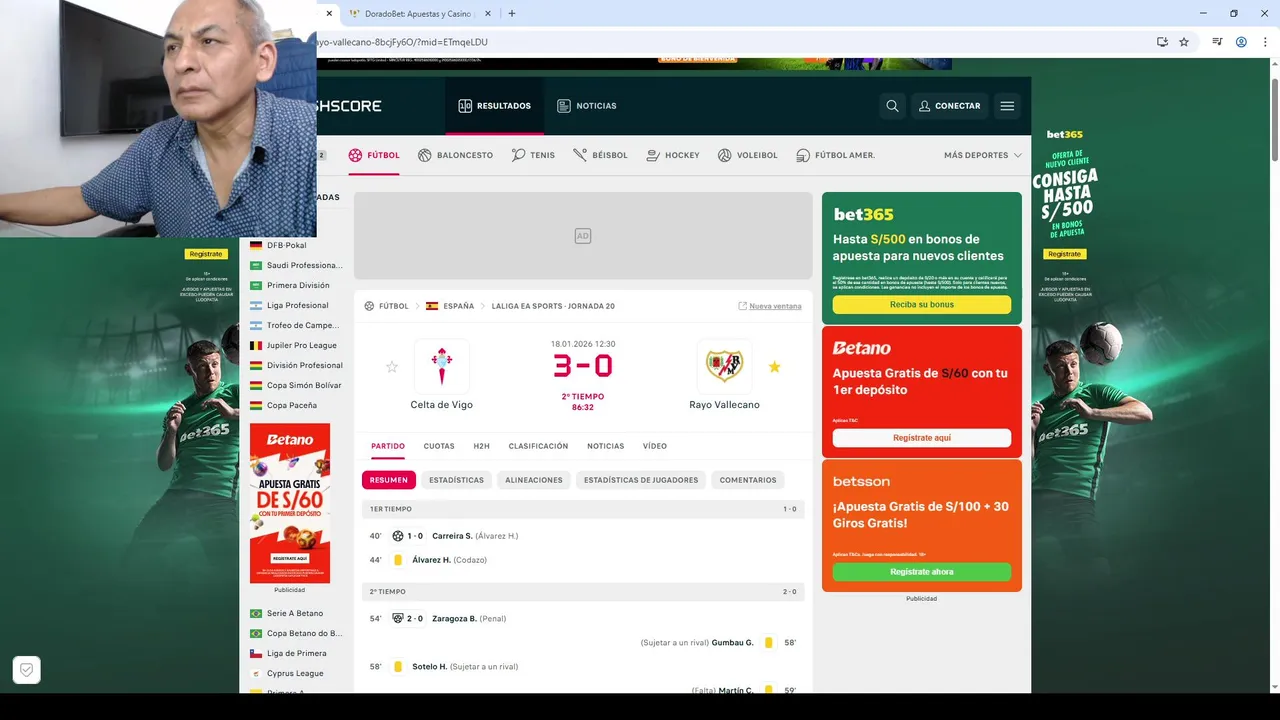Click Betano sidebar ad banner
1280x720 pixels.
point(290,503)
